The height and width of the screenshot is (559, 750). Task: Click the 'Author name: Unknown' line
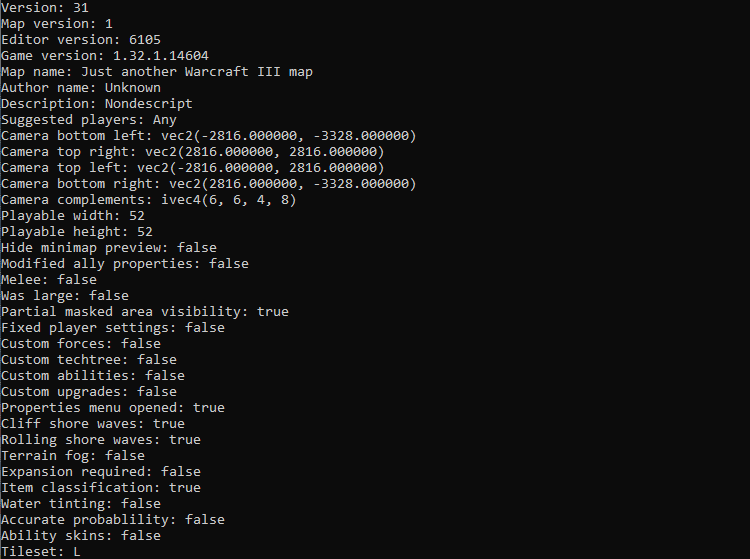click(81, 88)
